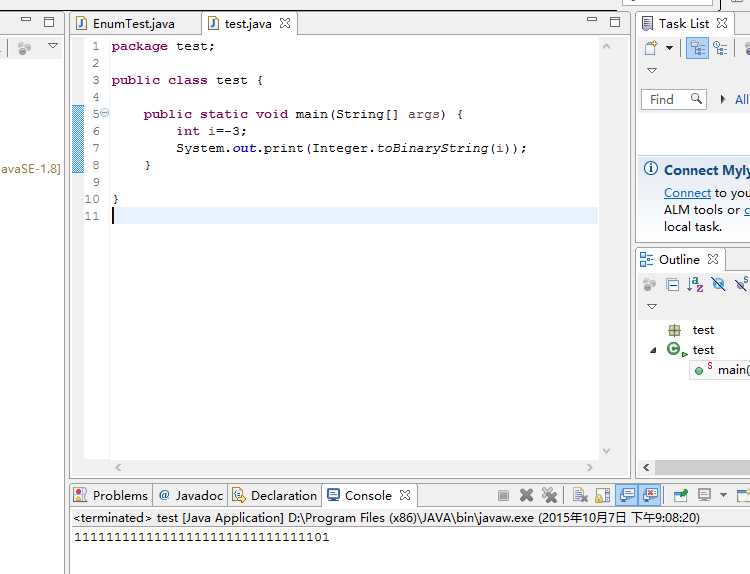The width and height of the screenshot is (750, 574).
Task: Collapse the test class node in Outline
Action: (653, 350)
